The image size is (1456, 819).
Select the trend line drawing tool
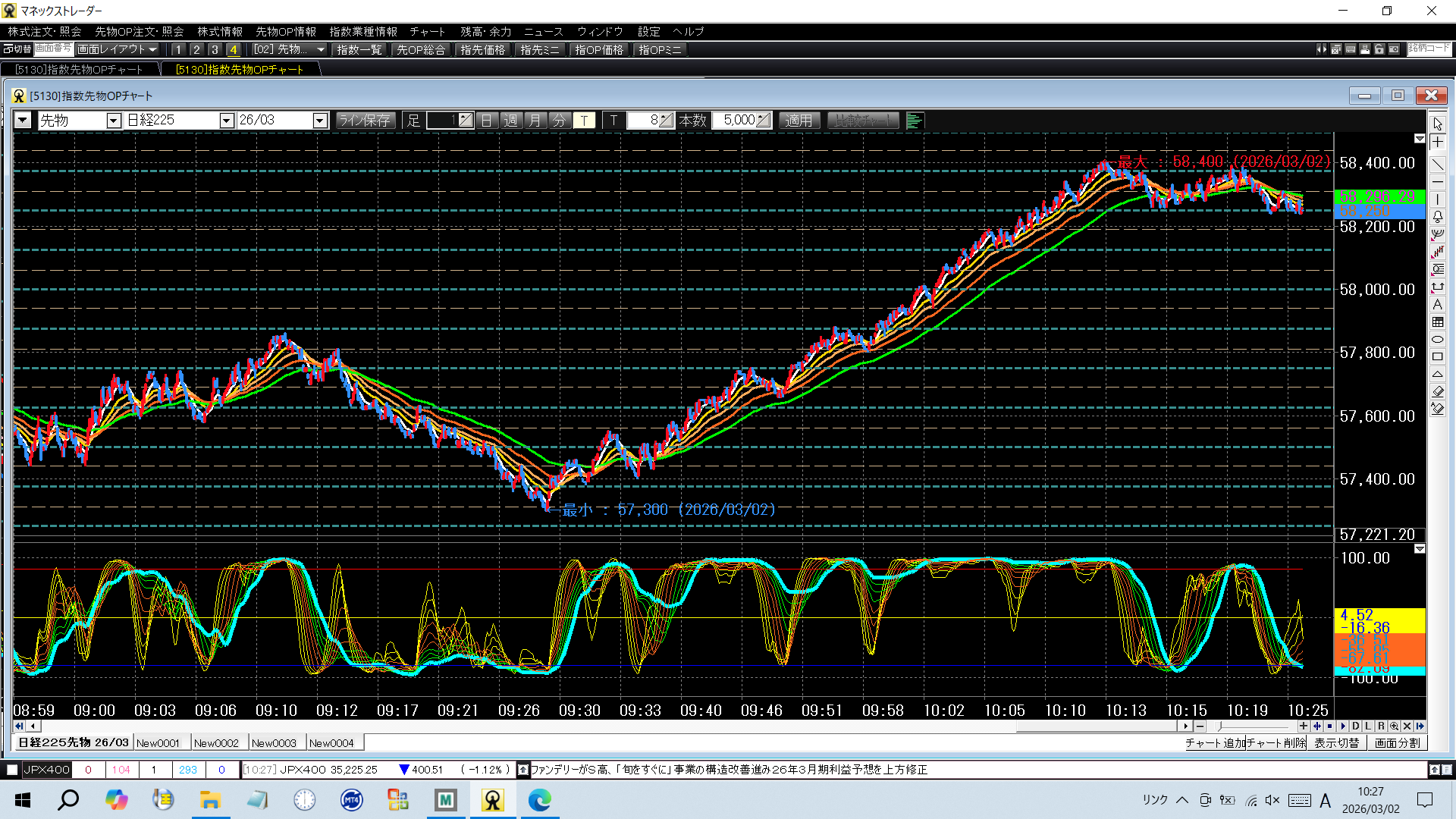[1437, 164]
